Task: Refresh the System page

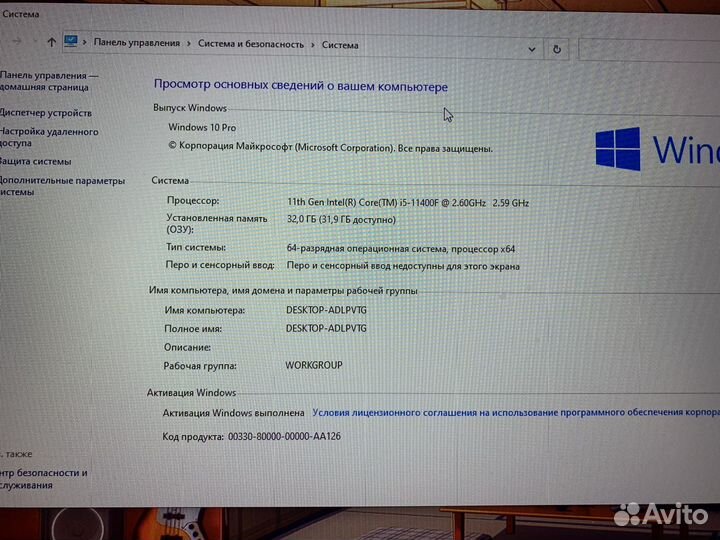Action: coord(557,49)
